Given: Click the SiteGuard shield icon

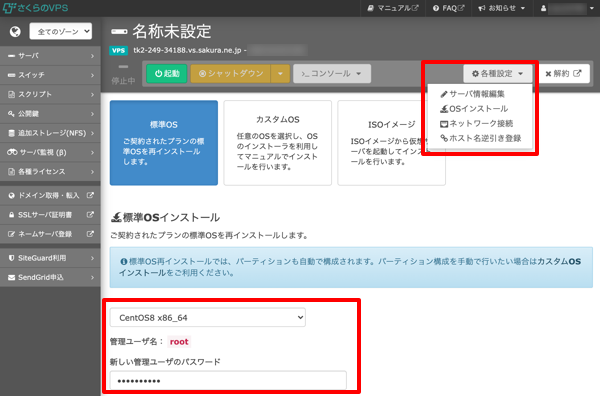Looking at the screenshot, I should click(11, 258).
